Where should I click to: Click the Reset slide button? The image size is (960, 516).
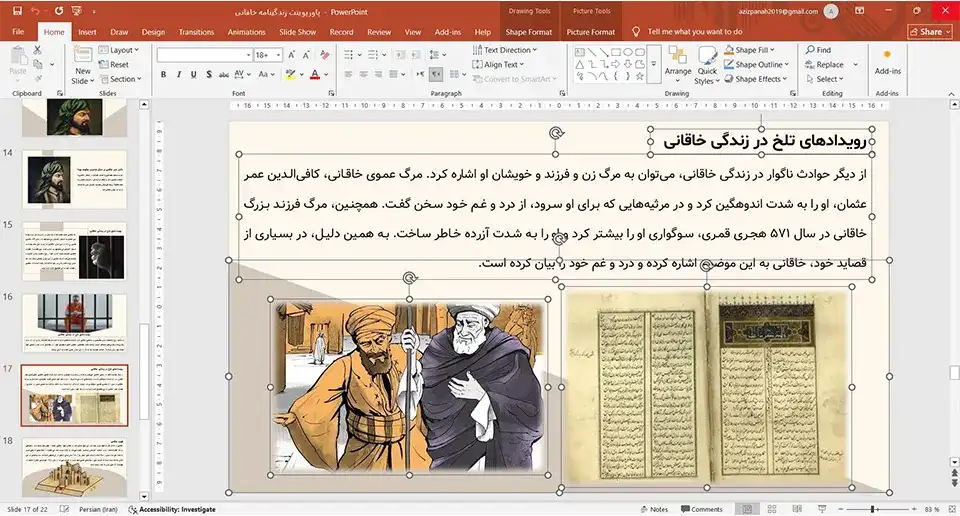click(114, 64)
